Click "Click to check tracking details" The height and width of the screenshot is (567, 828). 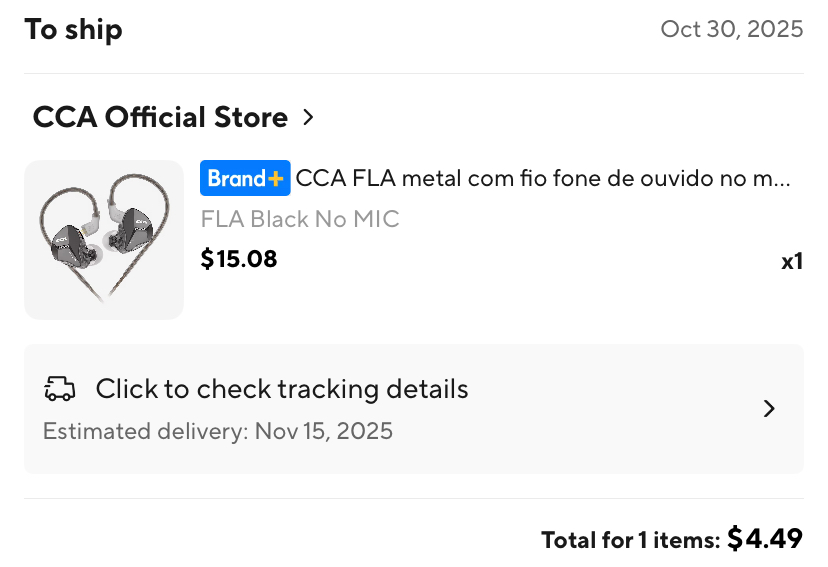click(282, 389)
